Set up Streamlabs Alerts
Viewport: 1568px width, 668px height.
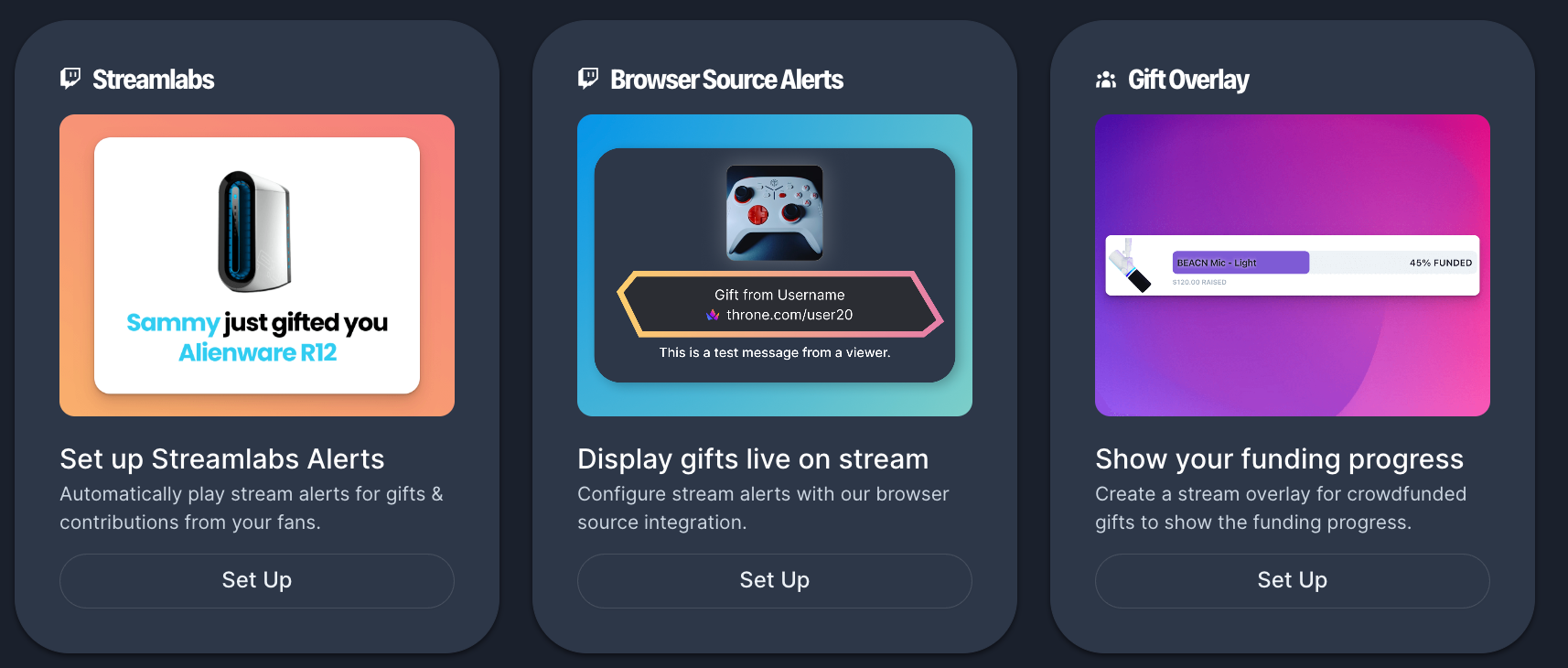click(x=257, y=580)
